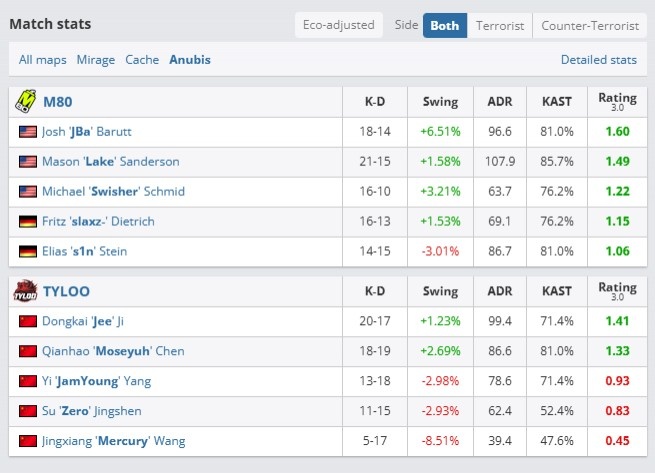Click the M80 Rating 3.0 column header
The width and height of the screenshot is (655, 473).
617,102
